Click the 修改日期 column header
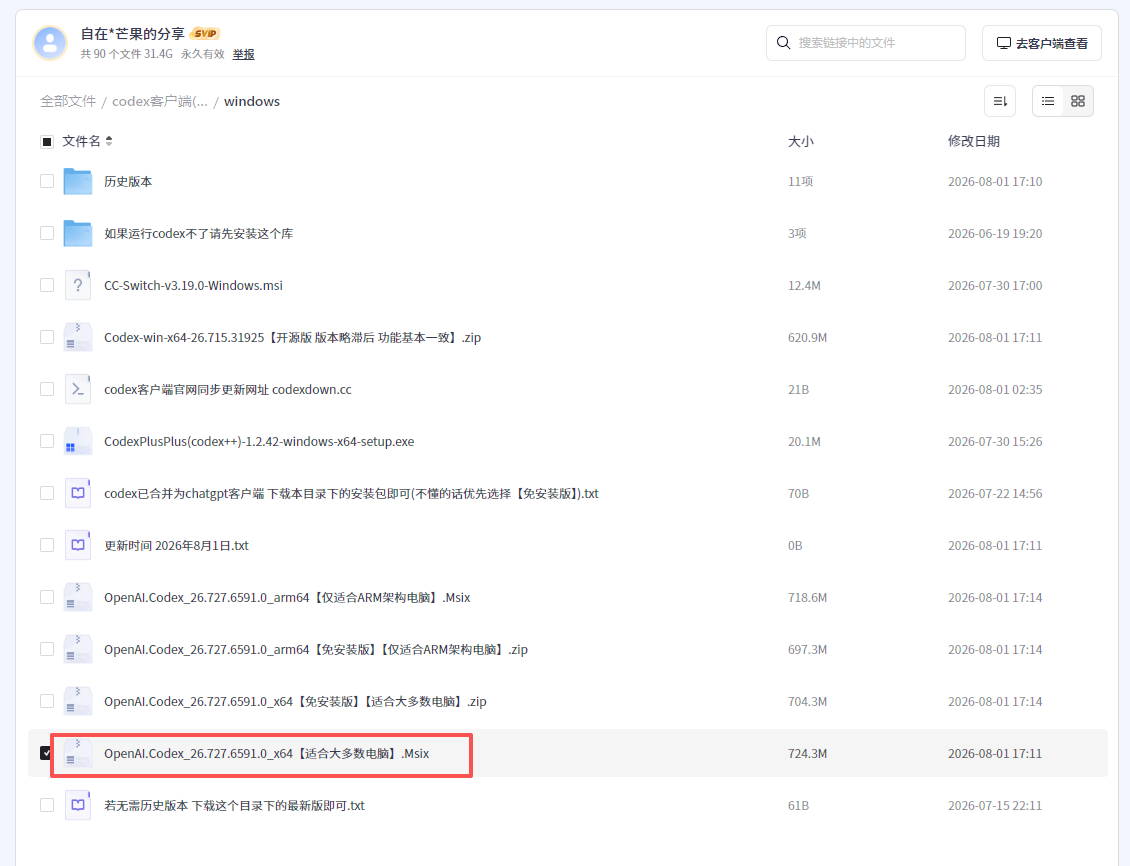 pyautogui.click(x=974, y=141)
